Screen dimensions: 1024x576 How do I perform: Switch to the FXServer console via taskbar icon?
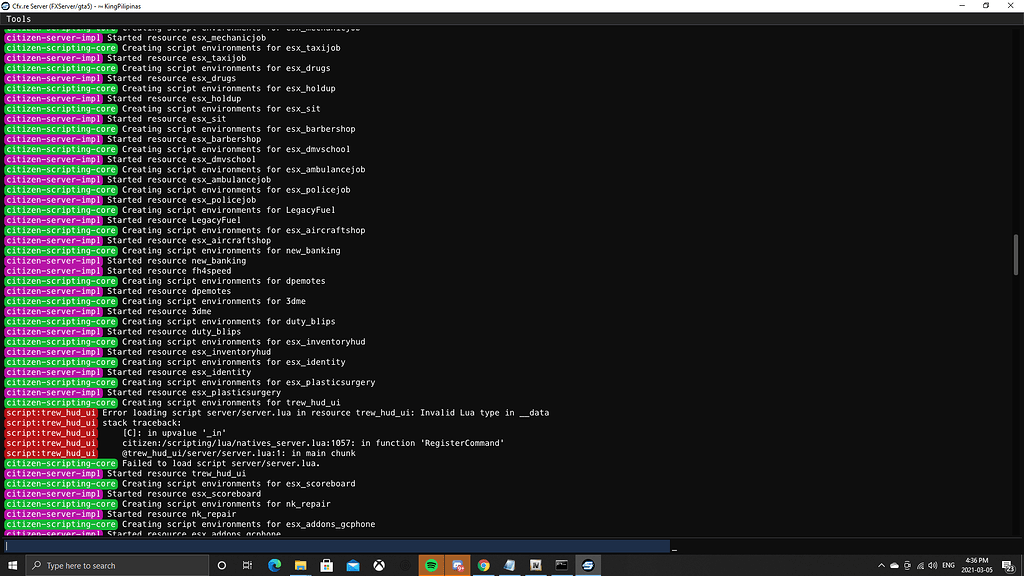pos(587,564)
